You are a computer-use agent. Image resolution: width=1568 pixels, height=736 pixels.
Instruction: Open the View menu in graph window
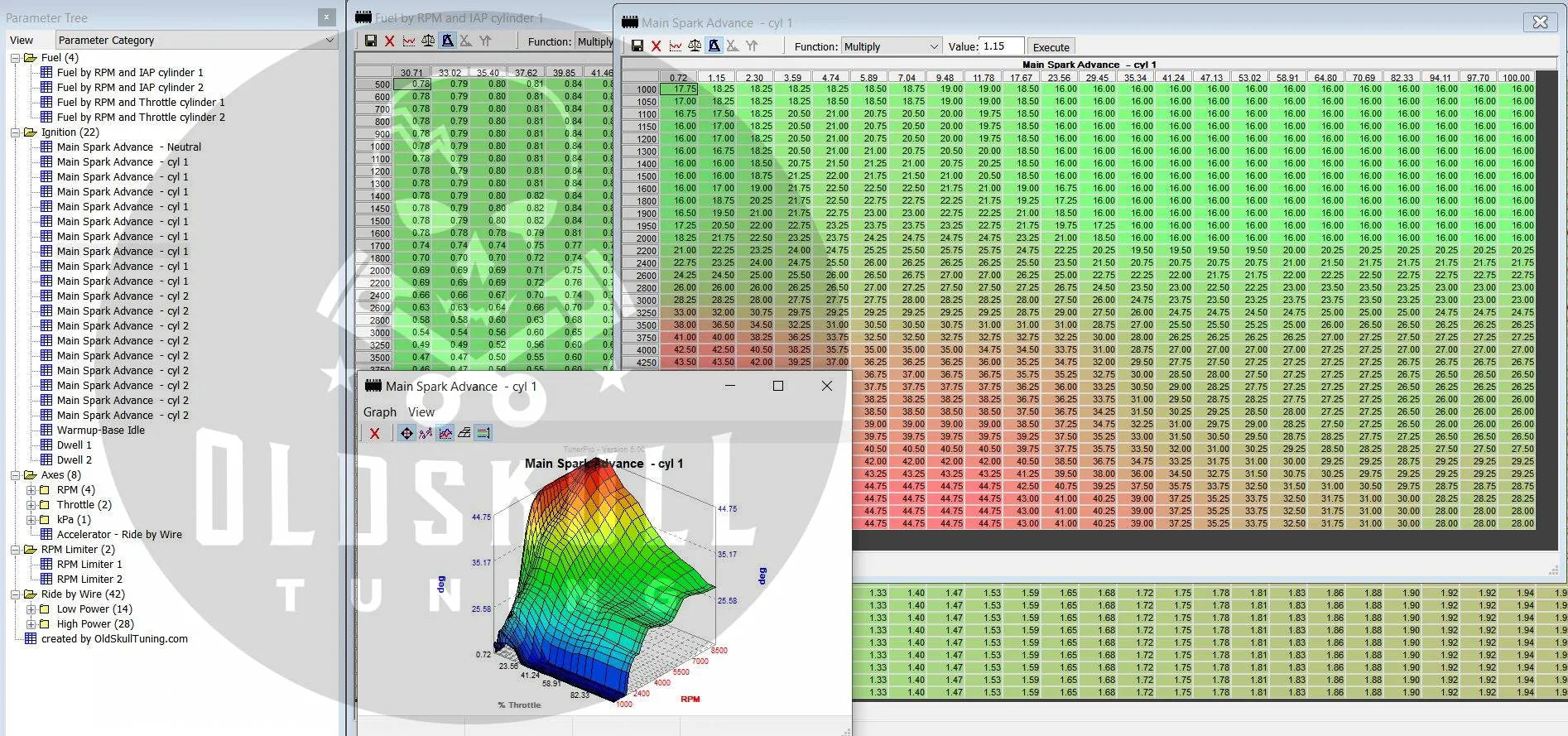(x=421, y=411)
